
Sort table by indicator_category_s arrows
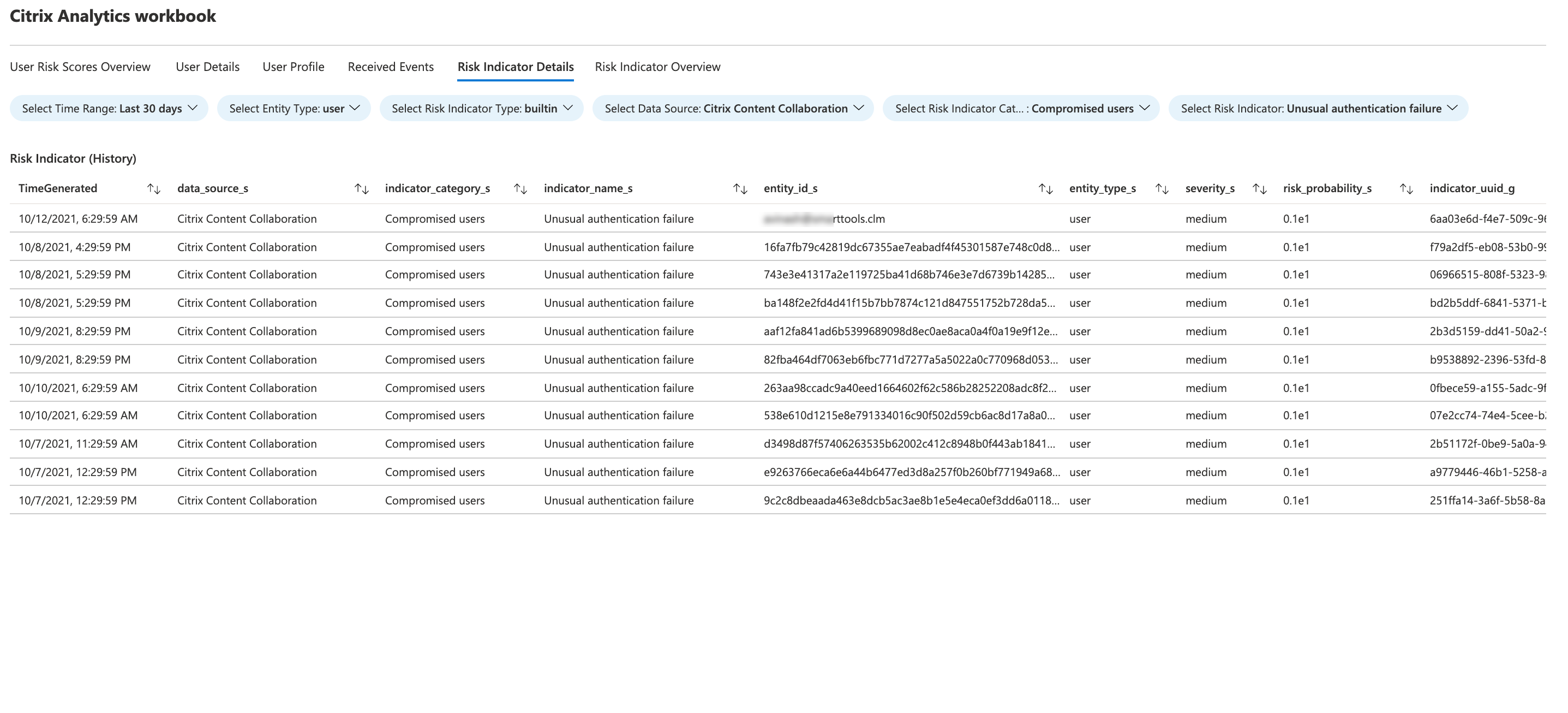[520, 189]
